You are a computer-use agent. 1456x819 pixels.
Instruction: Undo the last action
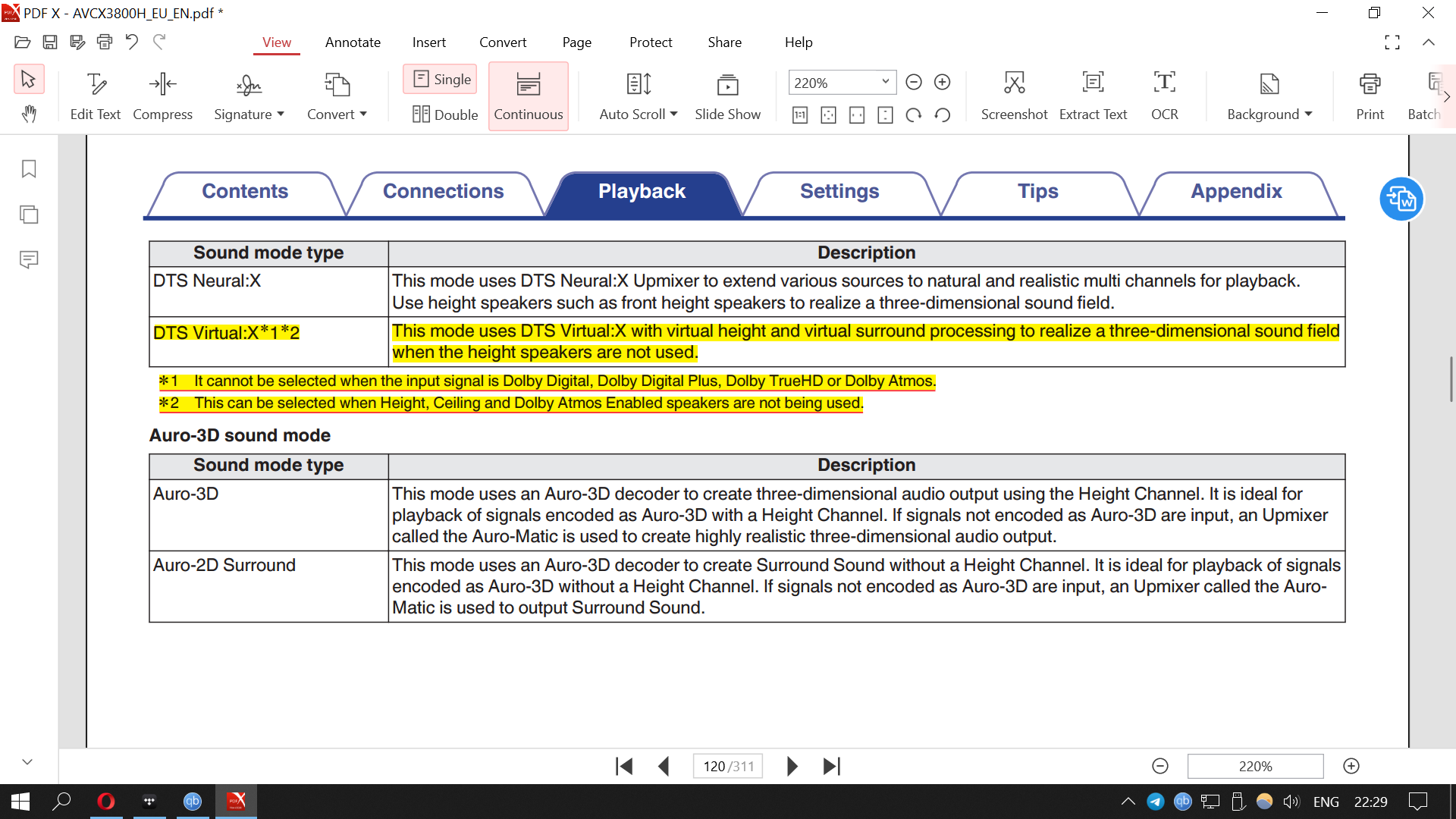(x=132, y=42)
